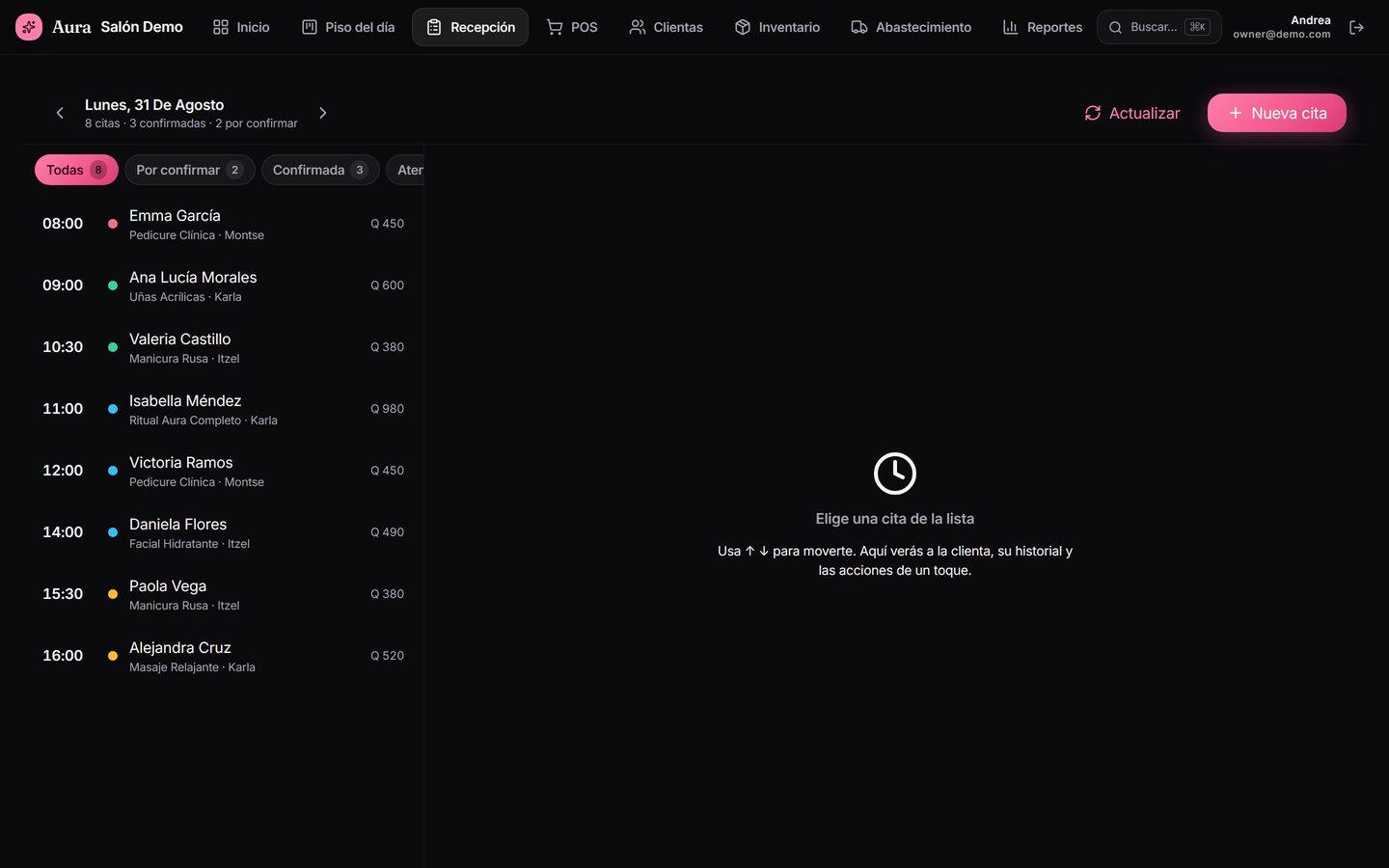Open the Piso del día section
Image resolution: width=1389 pixels, height=868 pixels.
coord(348,27)
